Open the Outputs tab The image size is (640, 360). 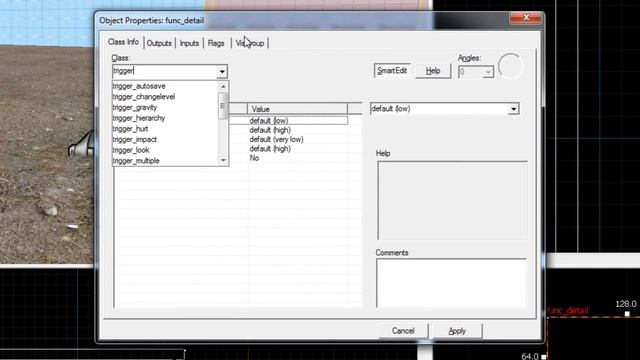(x=159, y=43)
